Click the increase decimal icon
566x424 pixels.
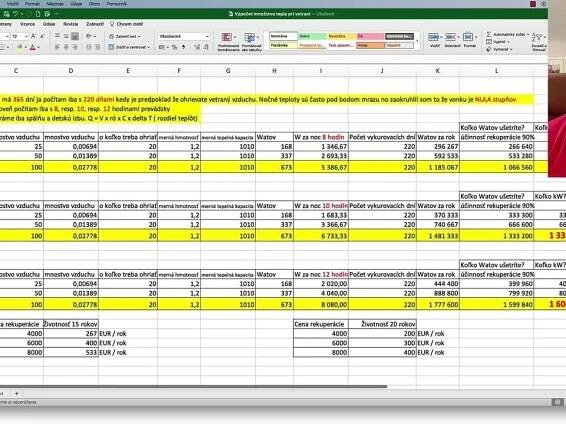[x=197, y=47]
